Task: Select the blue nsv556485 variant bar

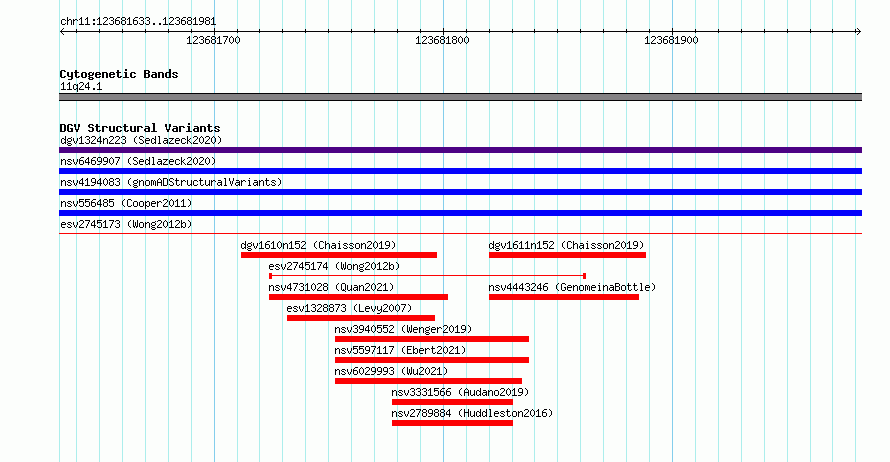Action: (x=460, y=213)
